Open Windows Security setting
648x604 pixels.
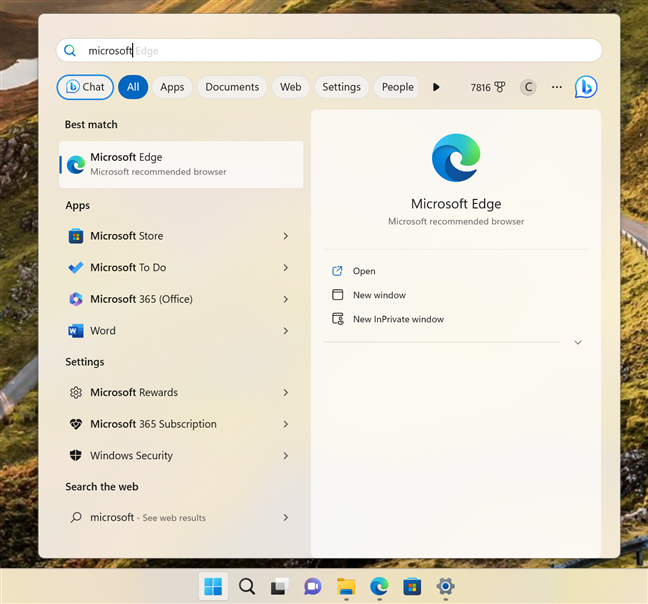[x=179, y=455]
